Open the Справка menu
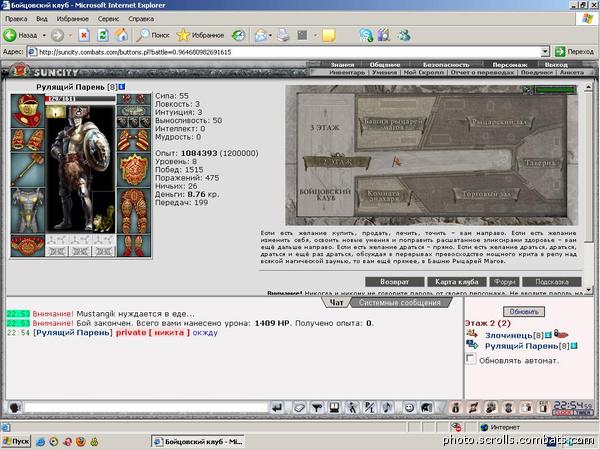Image resolution: width=600 pixels, height=450 pixels. (x=141, y=19)
